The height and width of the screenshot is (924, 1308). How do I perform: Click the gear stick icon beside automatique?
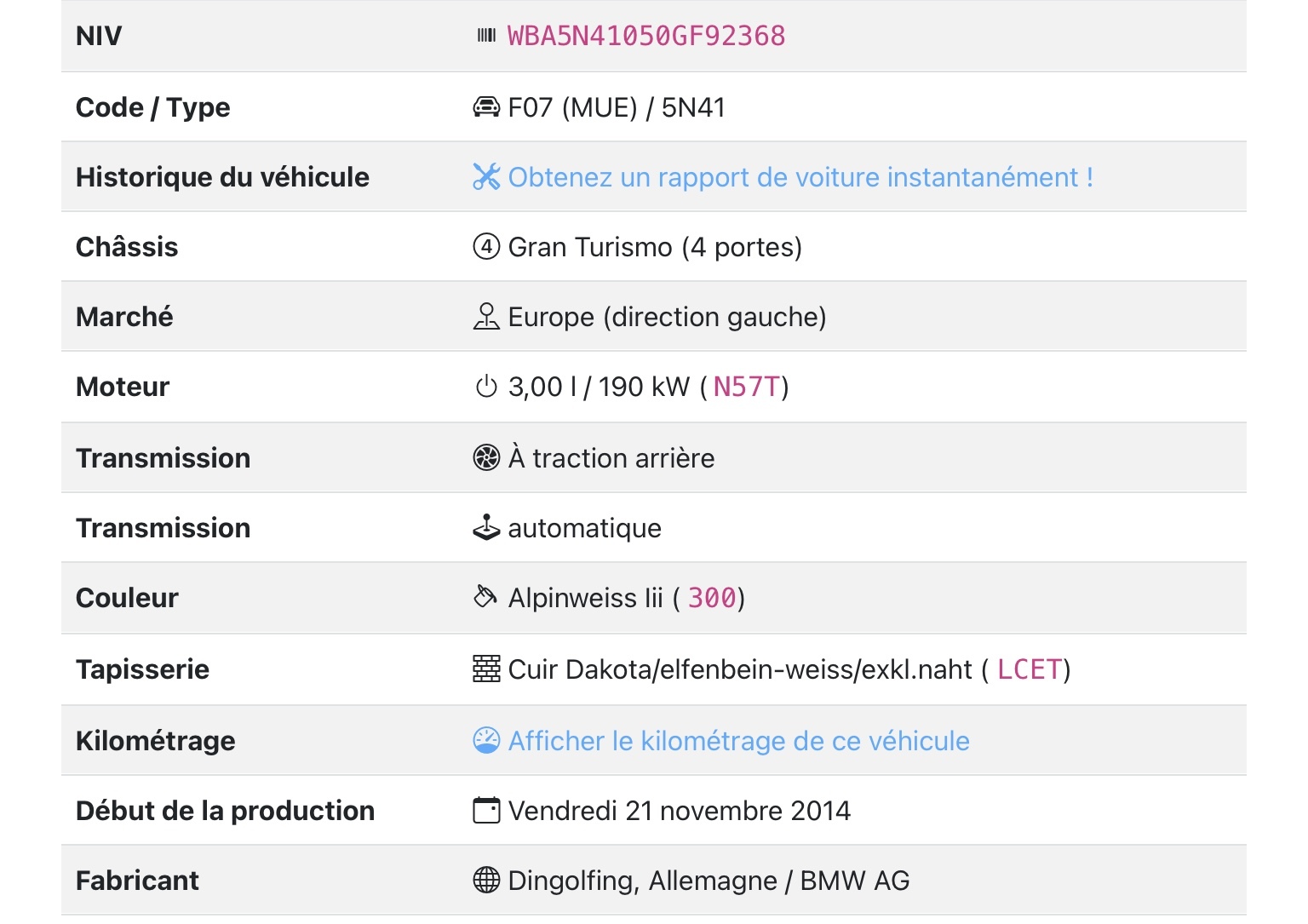click(x=486, y=528)
